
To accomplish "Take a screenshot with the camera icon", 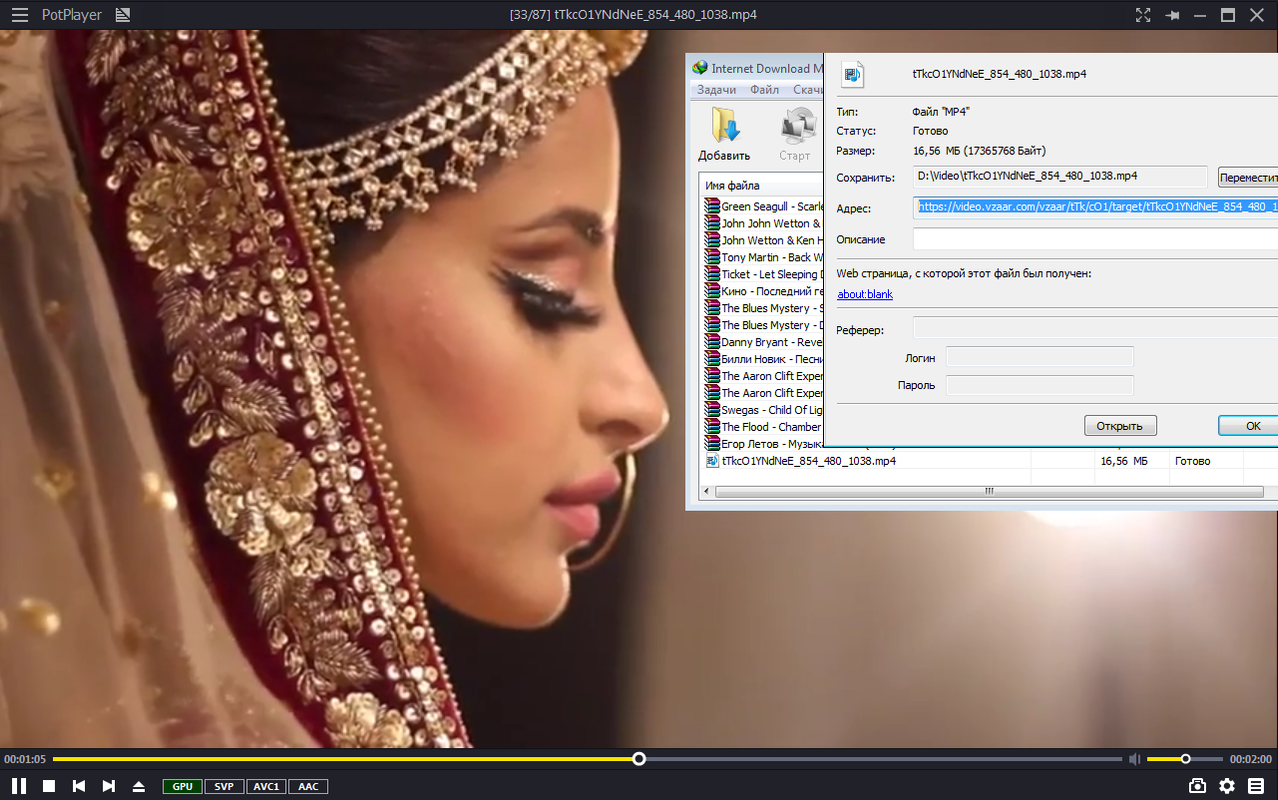I will (1197, 786).
